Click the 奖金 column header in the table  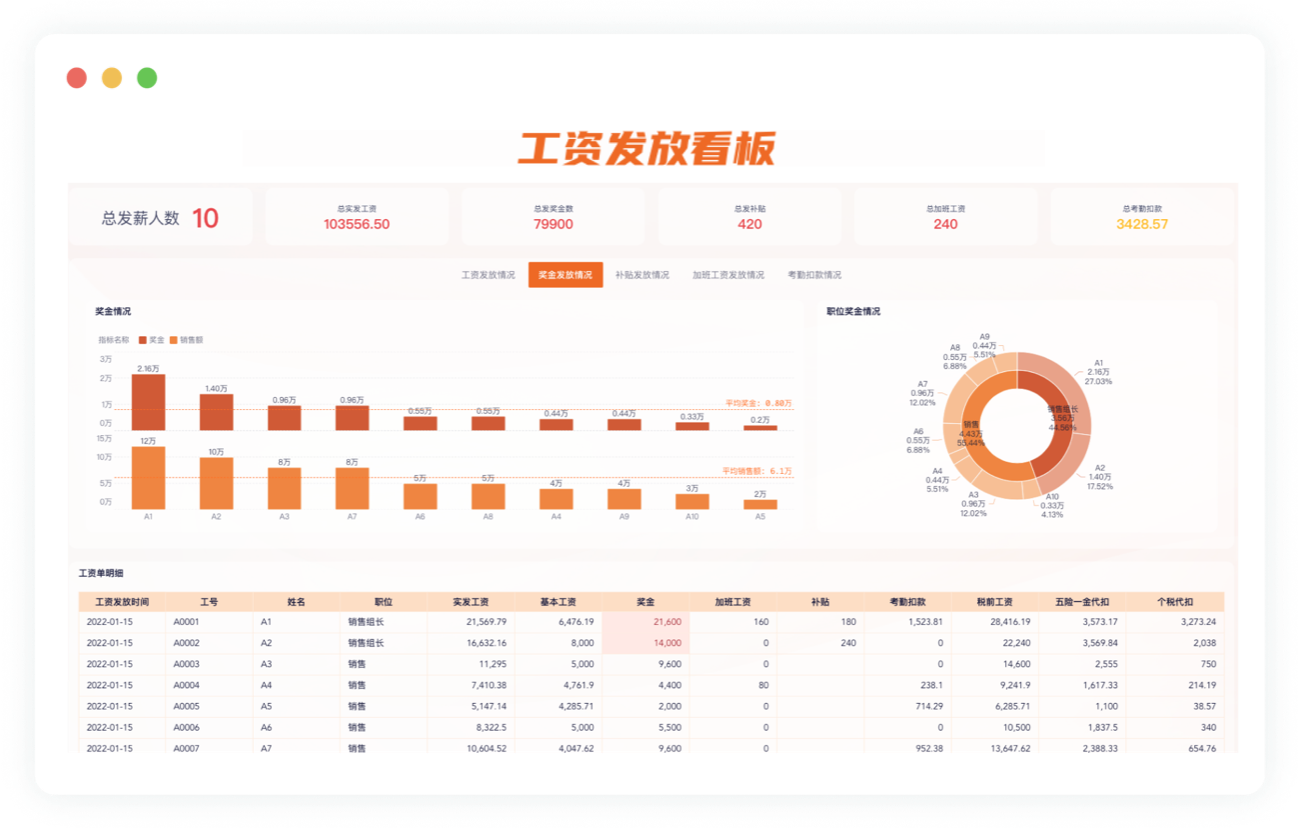(644, 601)
